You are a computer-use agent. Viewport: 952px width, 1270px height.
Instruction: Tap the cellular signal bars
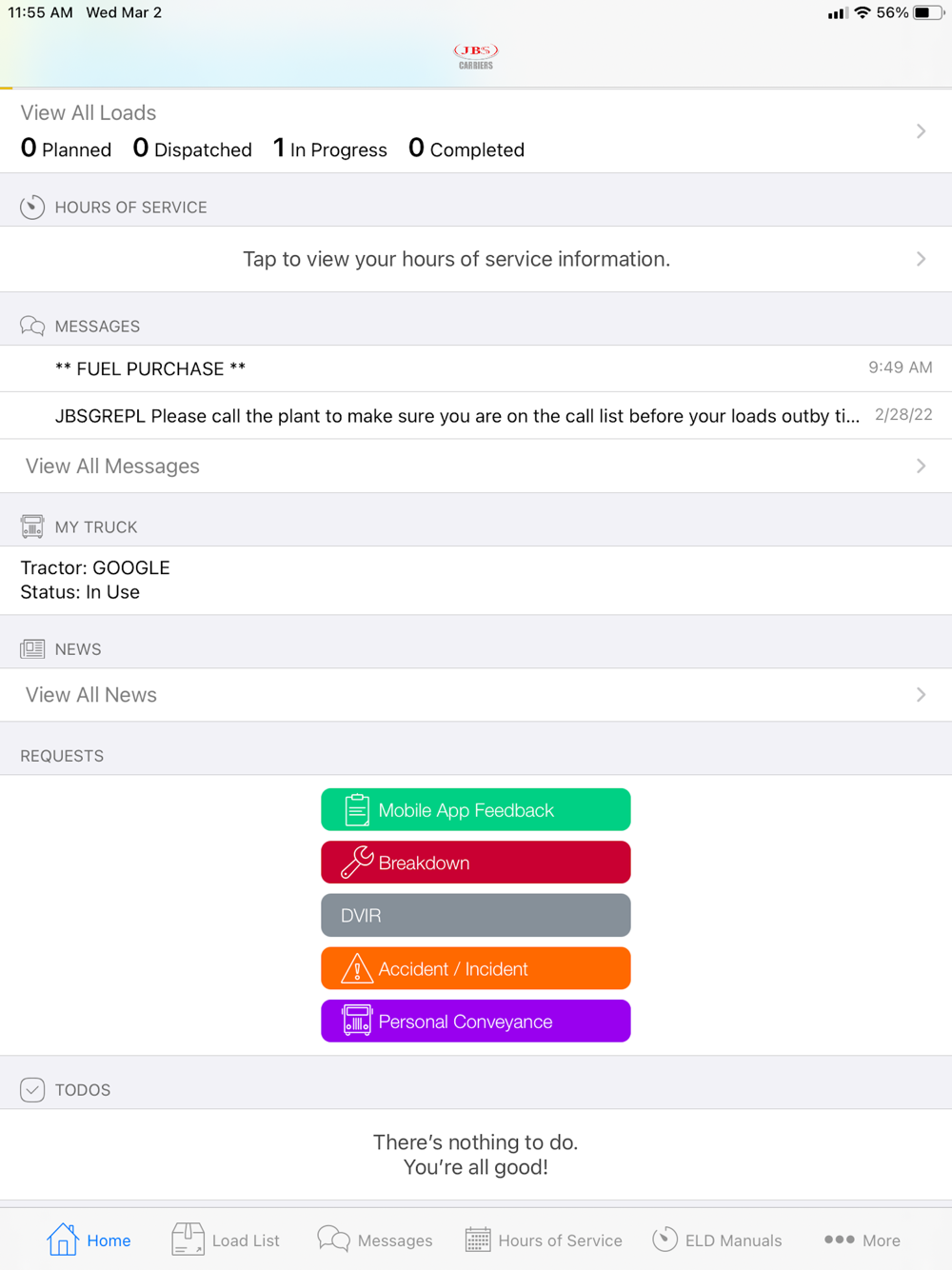(x=838, y=13)
